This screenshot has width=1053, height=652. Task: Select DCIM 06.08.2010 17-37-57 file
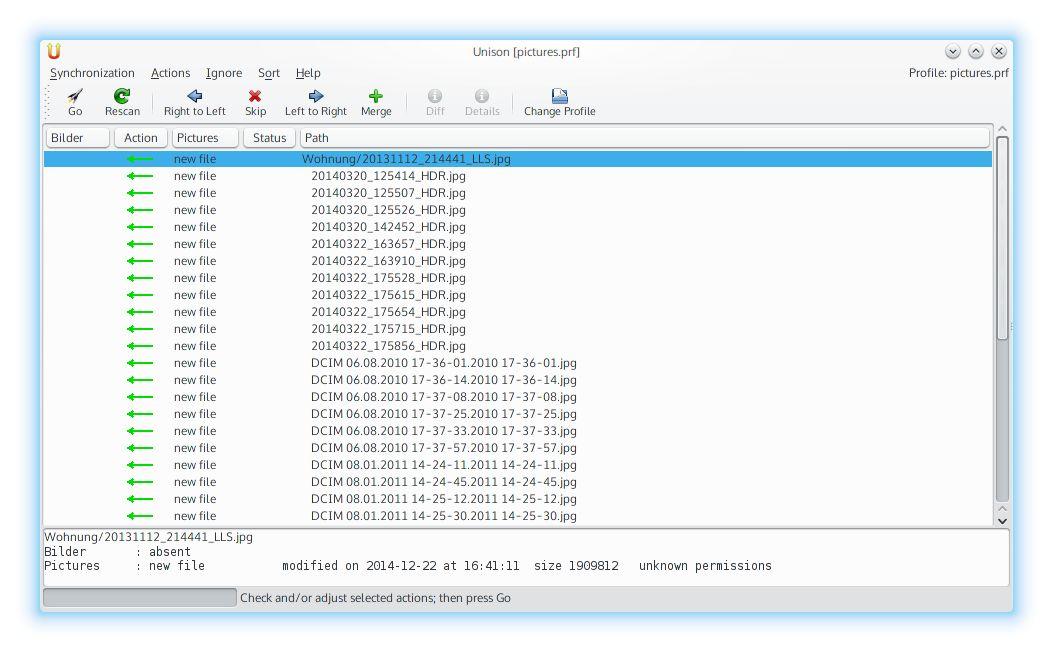coord(444,448)
